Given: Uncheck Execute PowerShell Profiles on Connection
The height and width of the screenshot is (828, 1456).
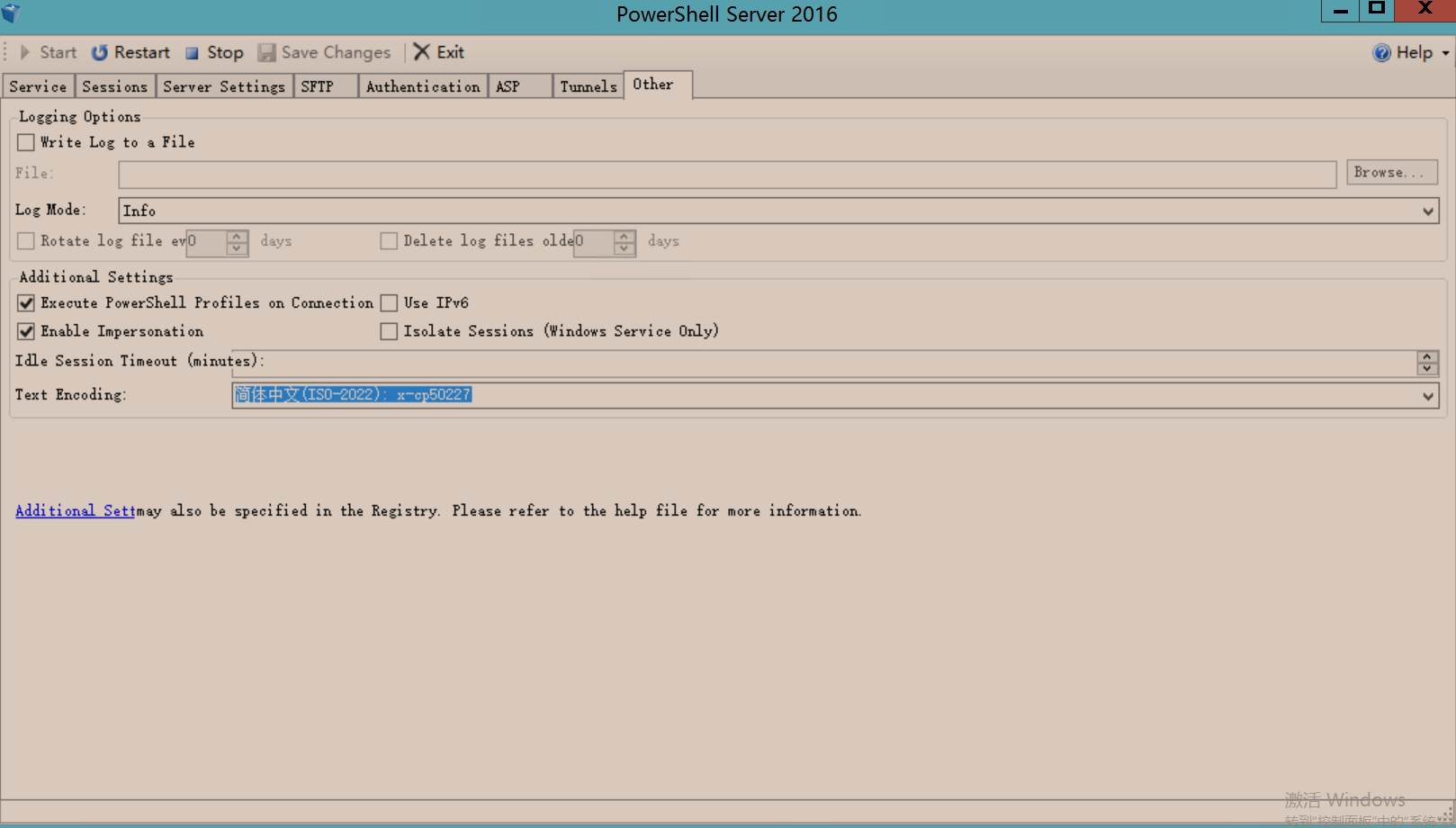Looking at the screenshot, I should tap(26, 303).
